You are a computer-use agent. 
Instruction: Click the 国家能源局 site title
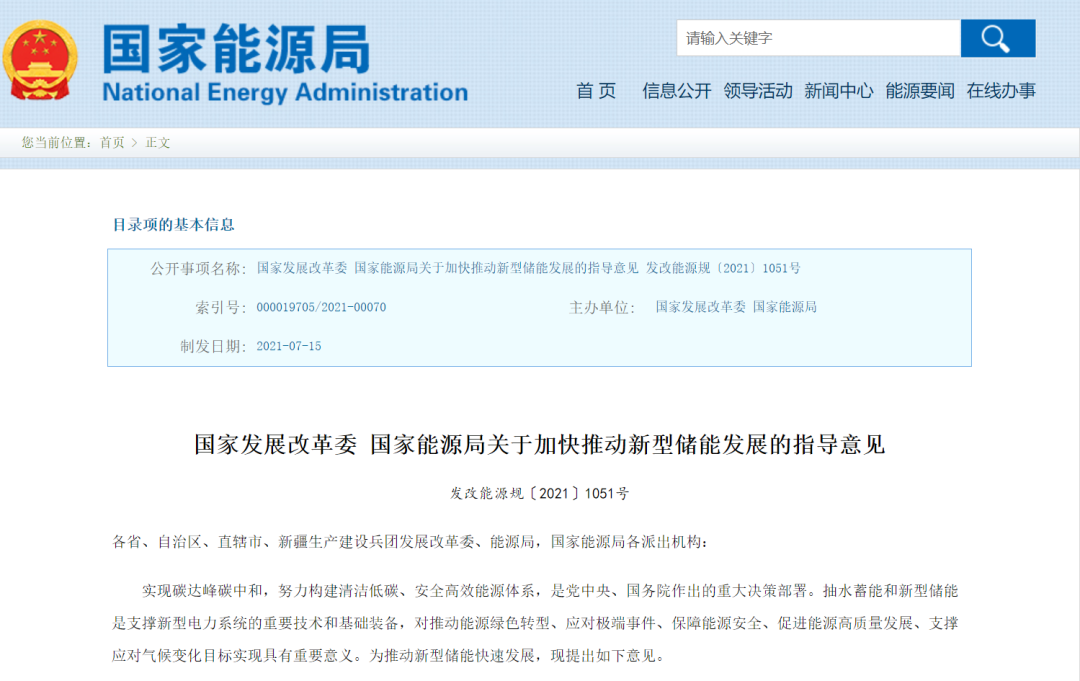[236, 49]
